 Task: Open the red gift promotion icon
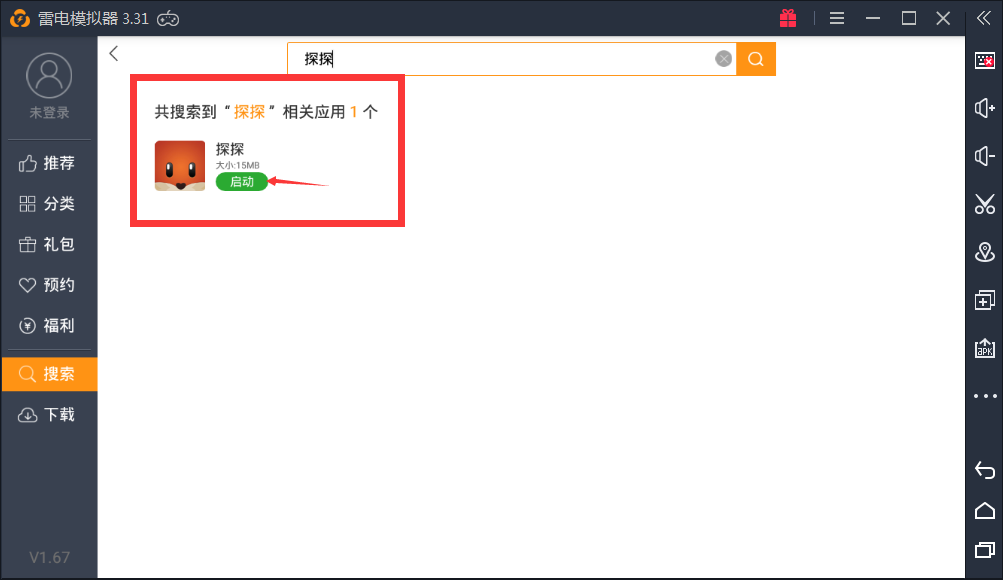pos(787,17)
